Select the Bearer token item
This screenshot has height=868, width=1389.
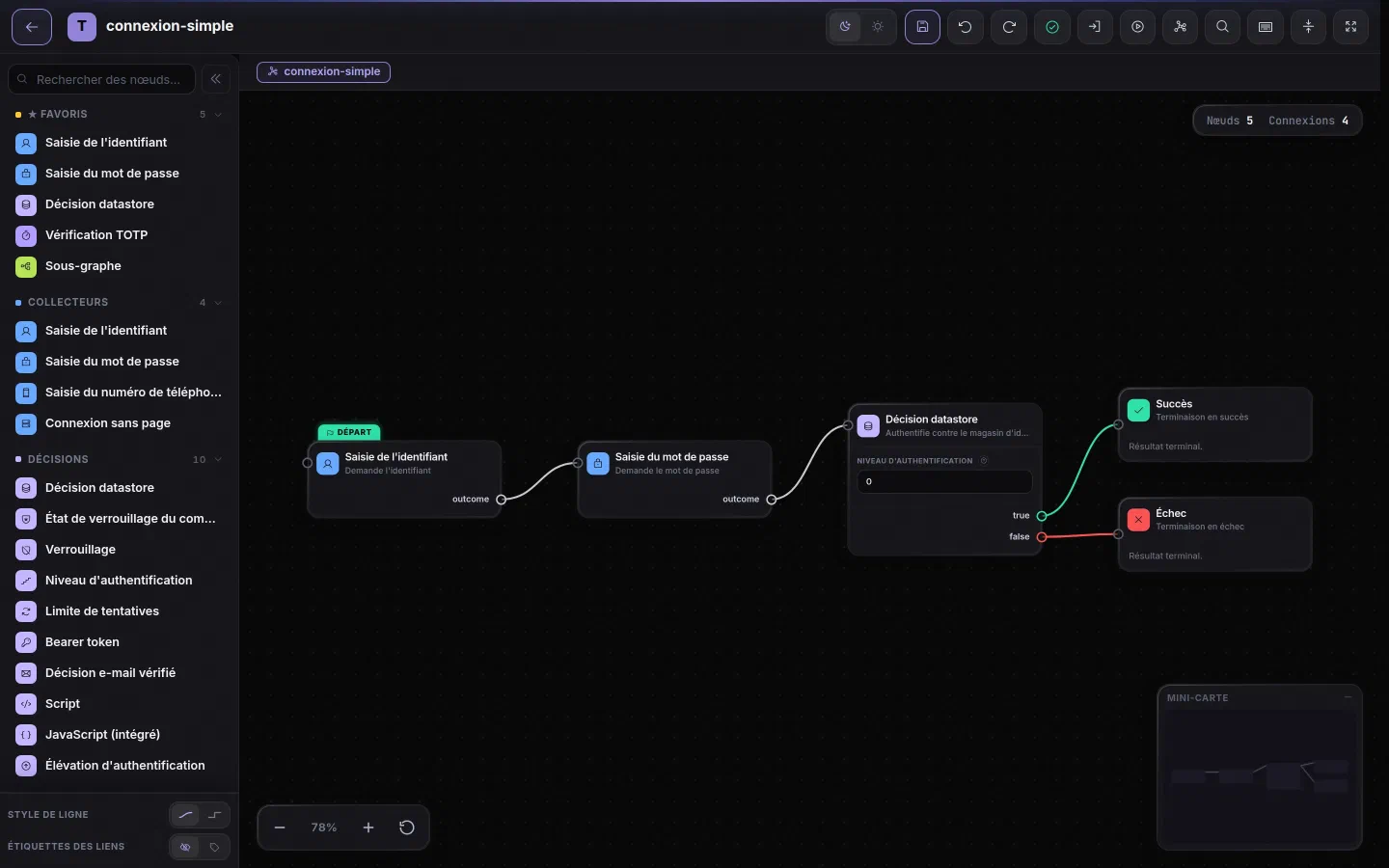(119, 642)
